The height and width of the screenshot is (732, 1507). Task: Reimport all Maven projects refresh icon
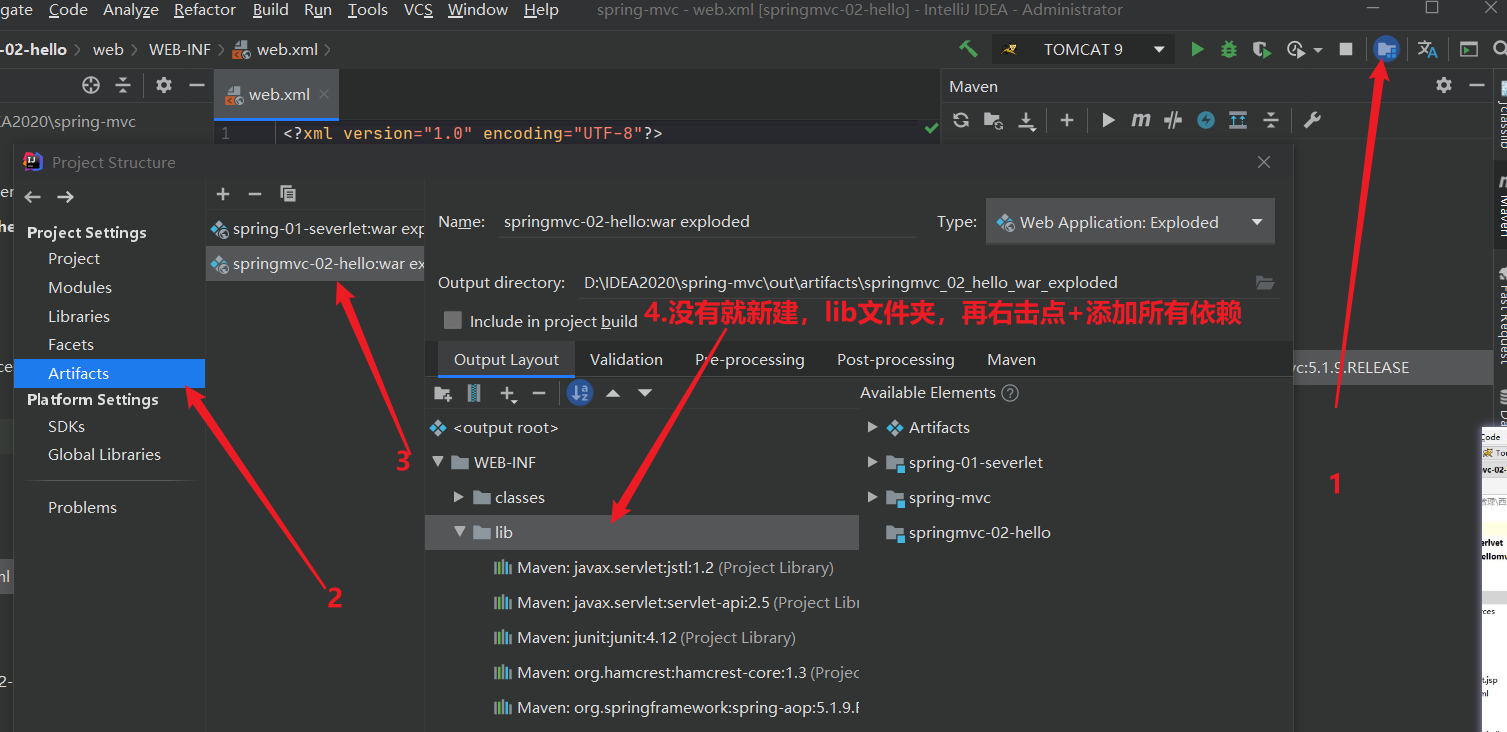tap(961, 120)
